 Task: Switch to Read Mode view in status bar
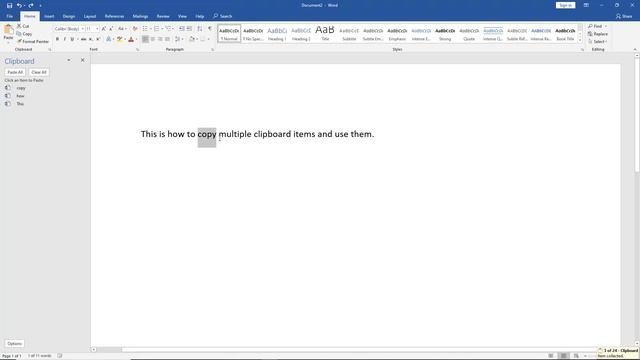(x=551, y=356)
